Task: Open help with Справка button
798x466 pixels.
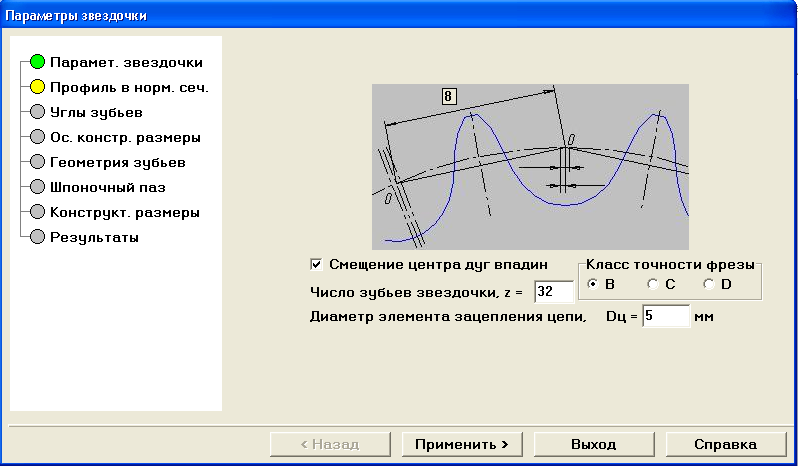Action: point(726,445)
